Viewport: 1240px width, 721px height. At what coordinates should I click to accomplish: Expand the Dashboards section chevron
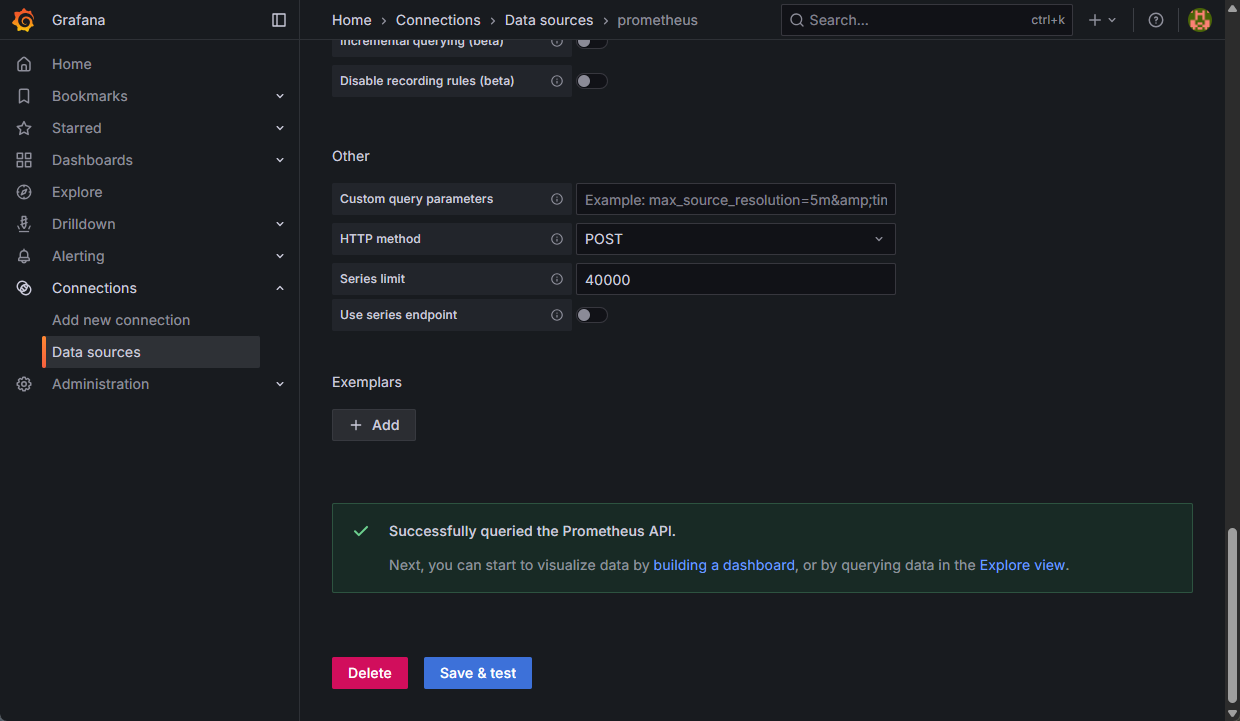(x=280, y=160)
